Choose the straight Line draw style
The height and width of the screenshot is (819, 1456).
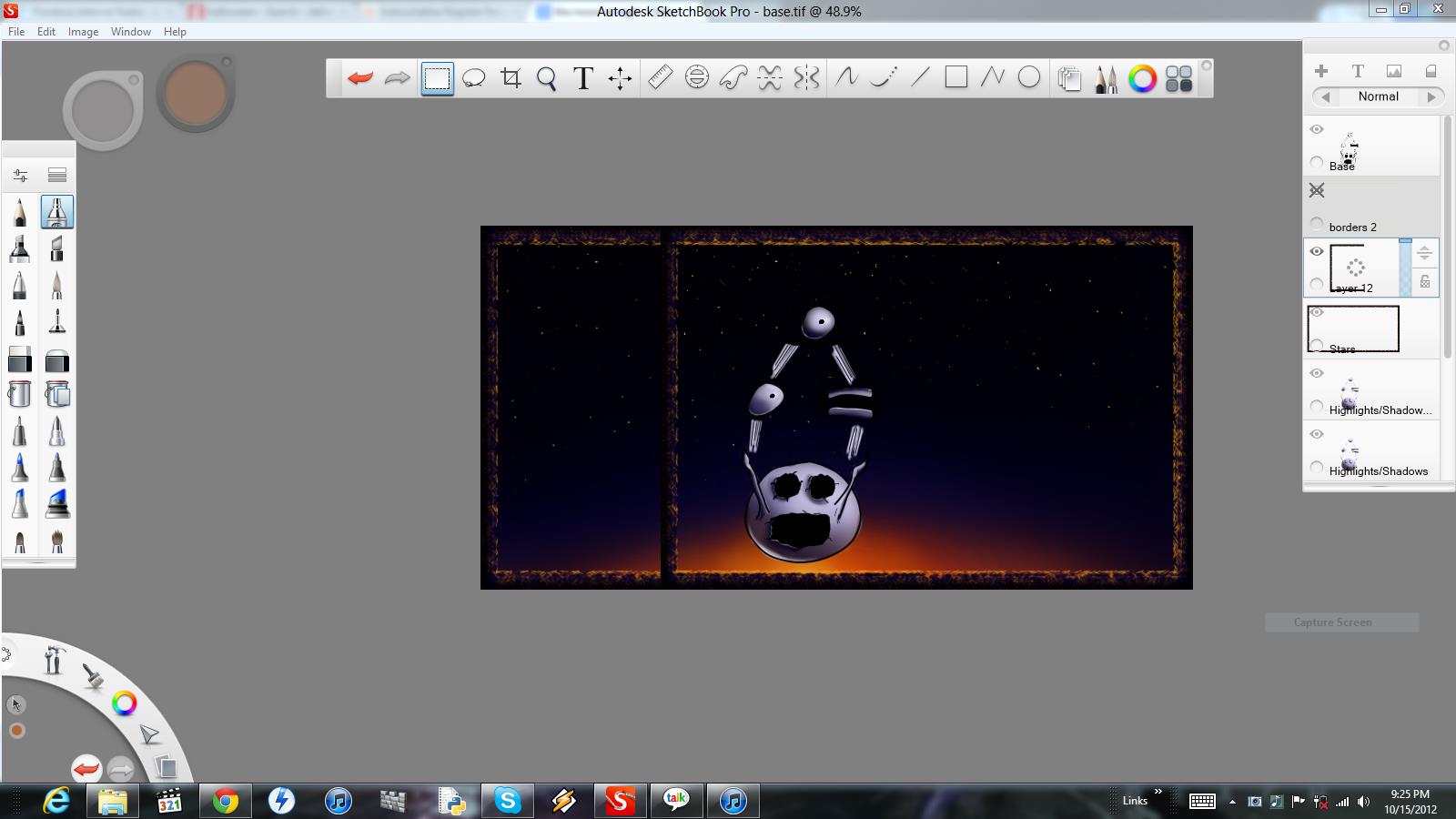coord(920,78)
